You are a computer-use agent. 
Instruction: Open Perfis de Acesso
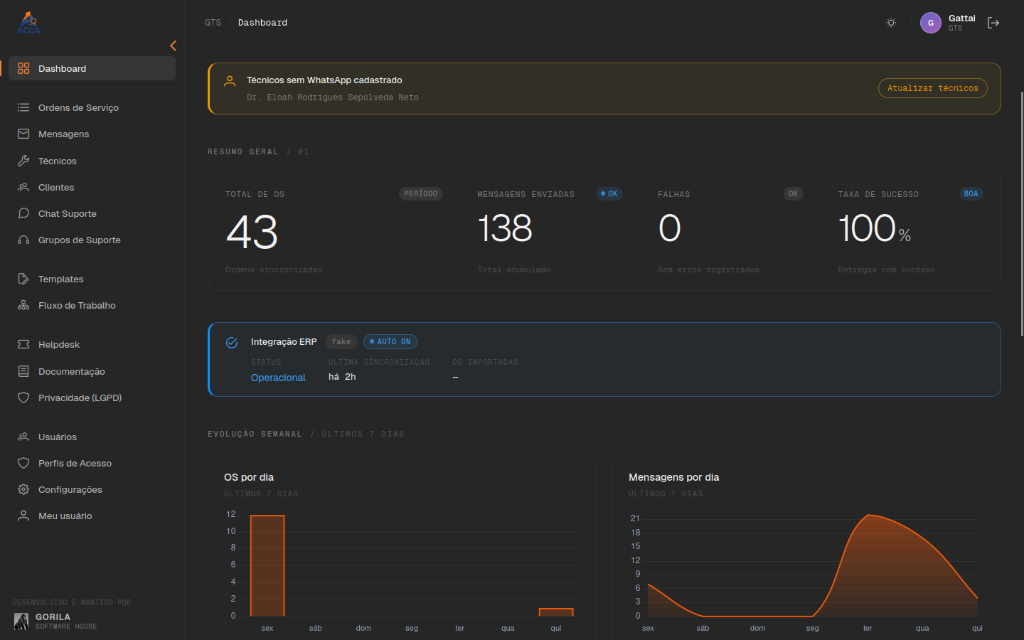[x=92, y=463]
